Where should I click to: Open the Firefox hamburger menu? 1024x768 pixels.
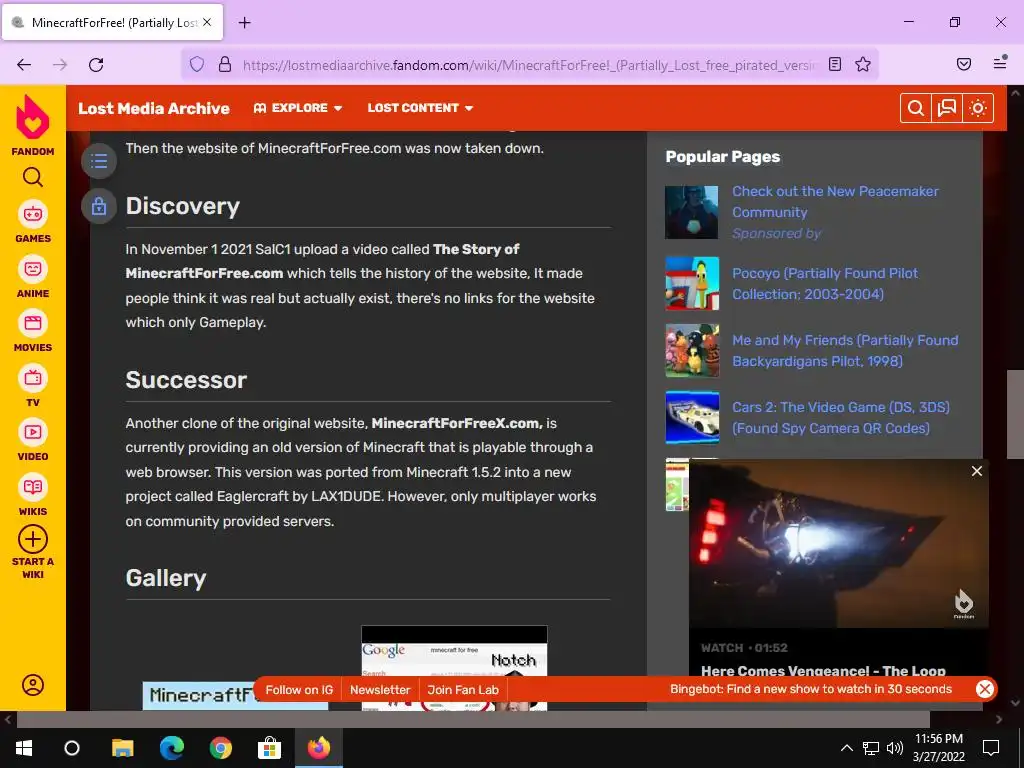1000,63
